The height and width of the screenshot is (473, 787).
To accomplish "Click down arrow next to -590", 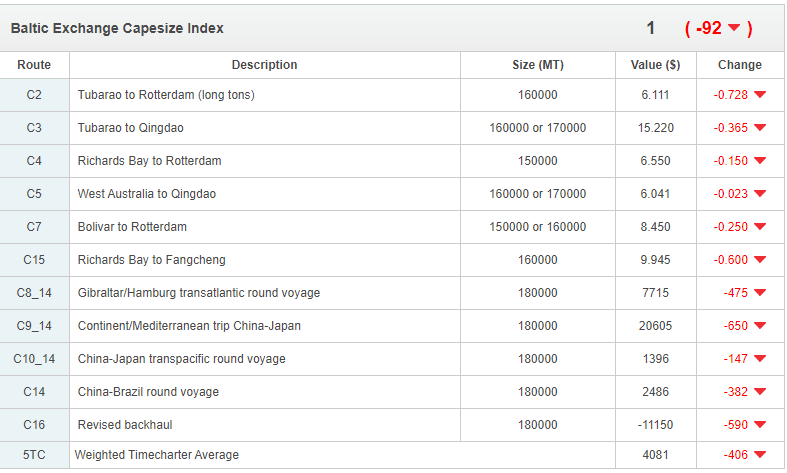I will tap(760, 424).
